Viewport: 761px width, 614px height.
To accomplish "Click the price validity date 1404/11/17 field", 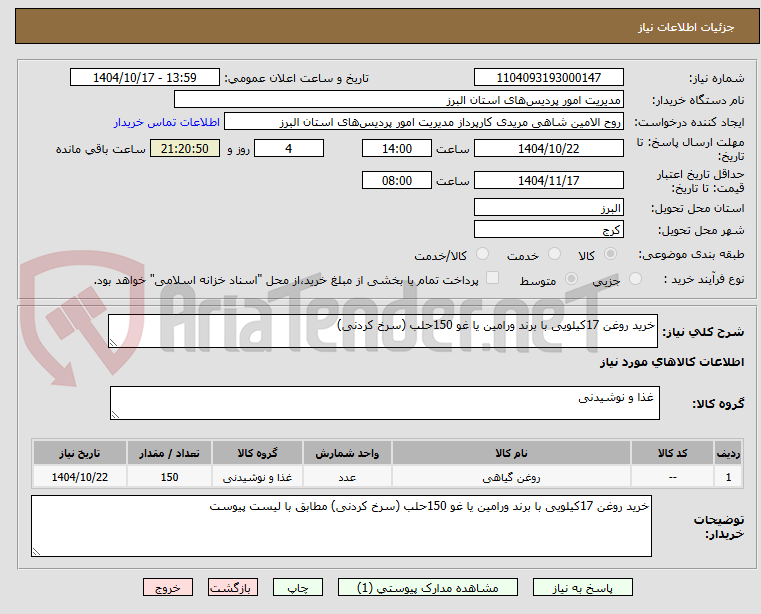I will click(548, 181).
